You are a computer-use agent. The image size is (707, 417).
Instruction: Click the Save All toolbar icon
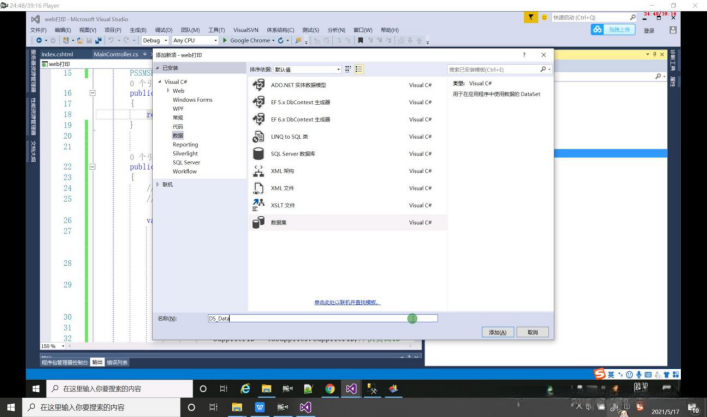98,40
